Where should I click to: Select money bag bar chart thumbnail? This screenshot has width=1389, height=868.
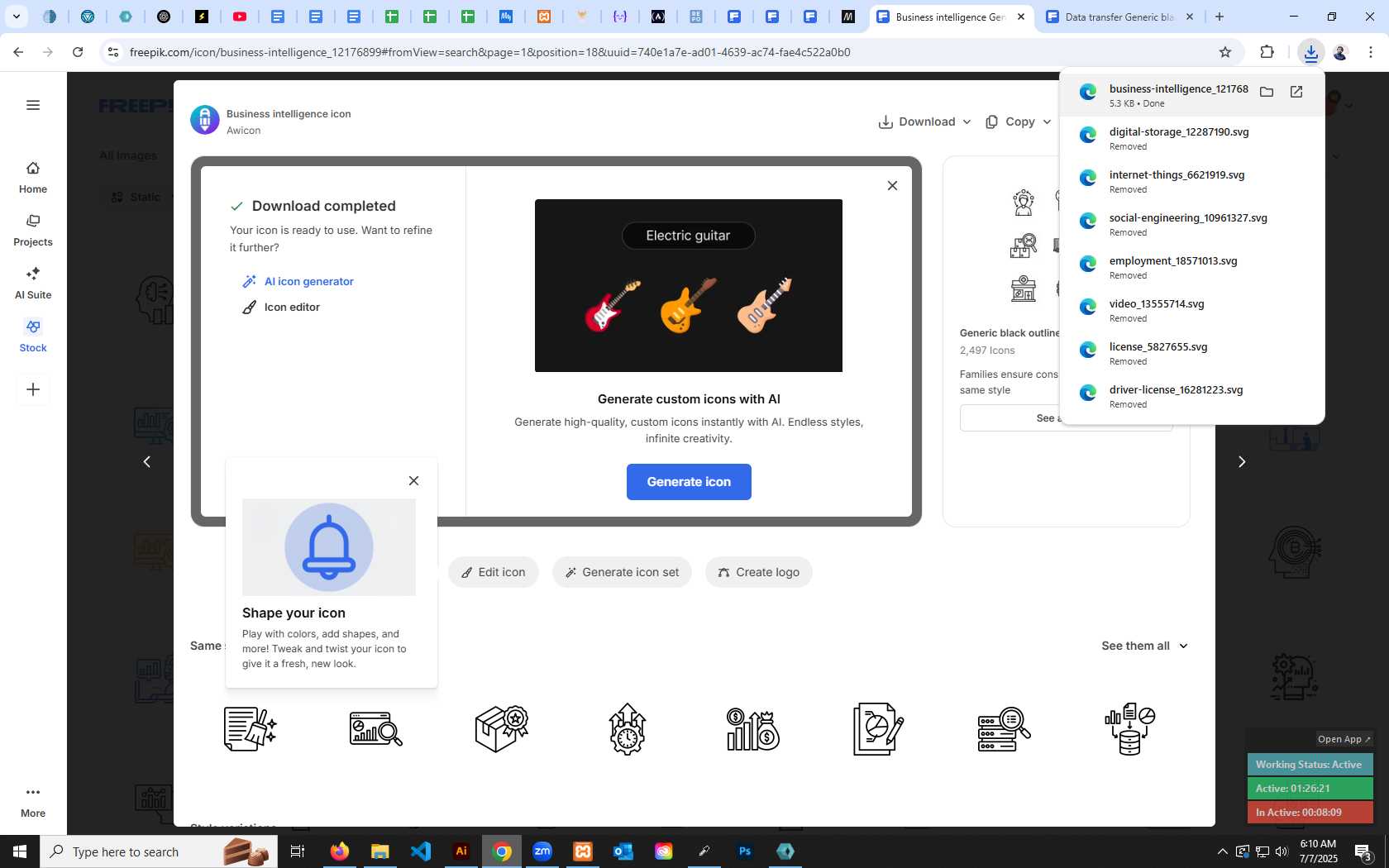coord(753,729)
